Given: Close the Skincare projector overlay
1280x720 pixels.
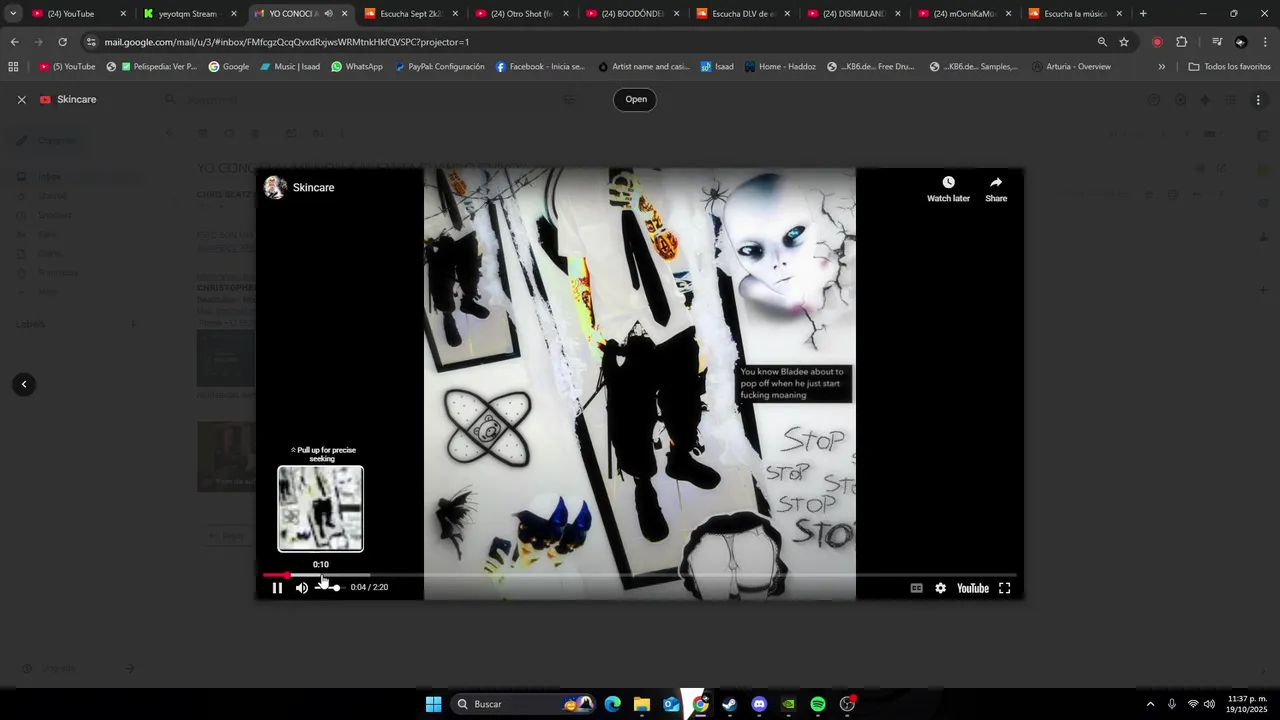Looking at the screenshot, I should [x=22, y=100].
